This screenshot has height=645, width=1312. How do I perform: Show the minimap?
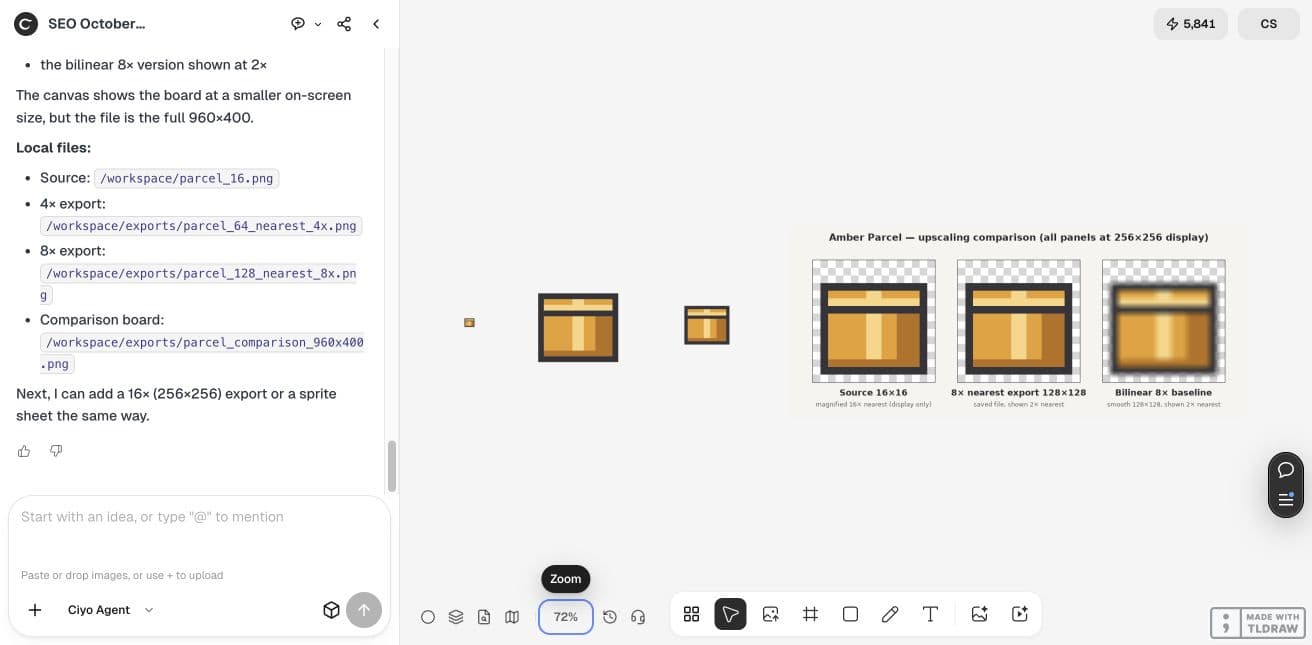click(512, 617)
